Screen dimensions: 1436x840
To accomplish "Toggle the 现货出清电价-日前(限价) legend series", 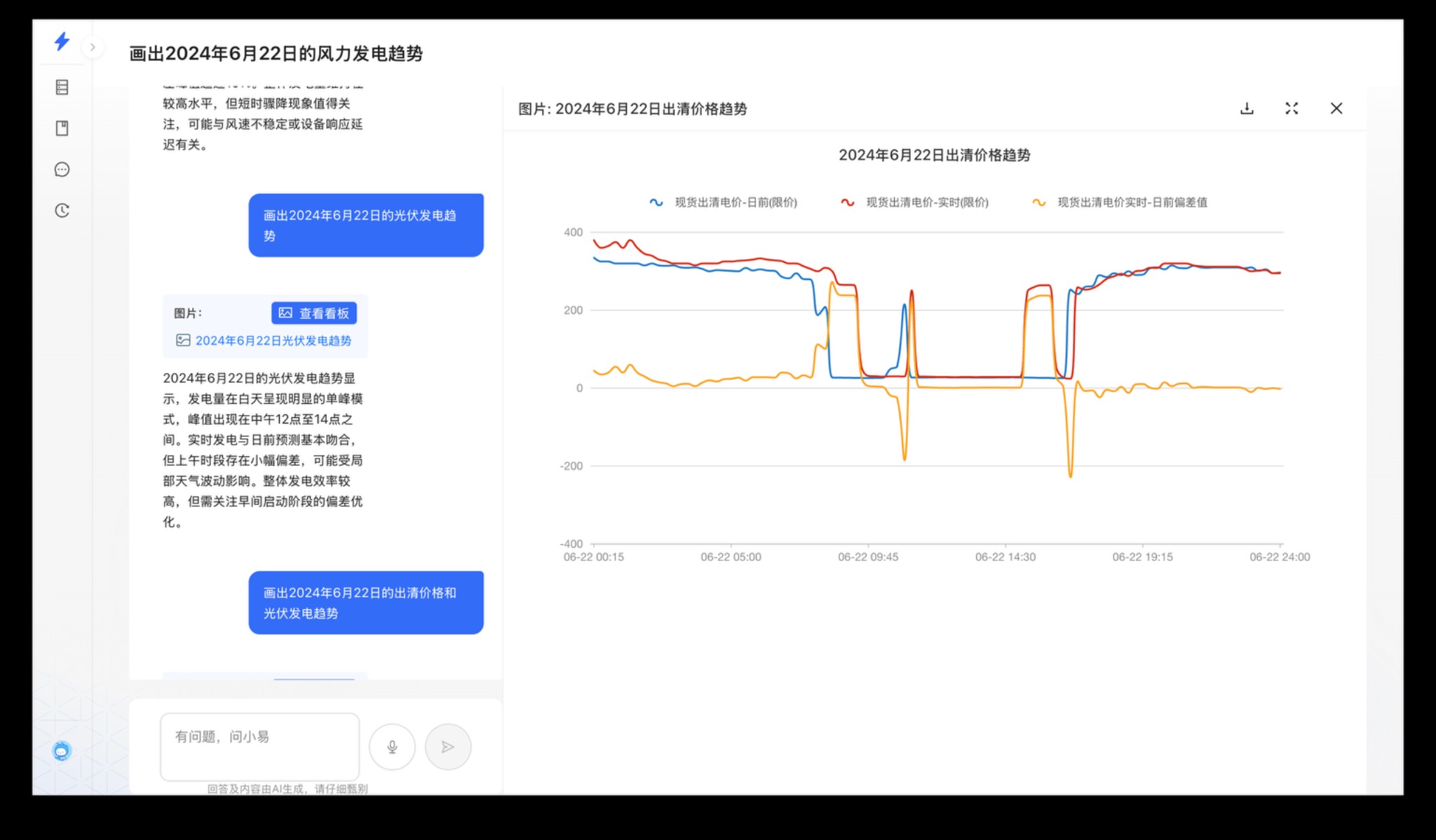I will (724, 203).
